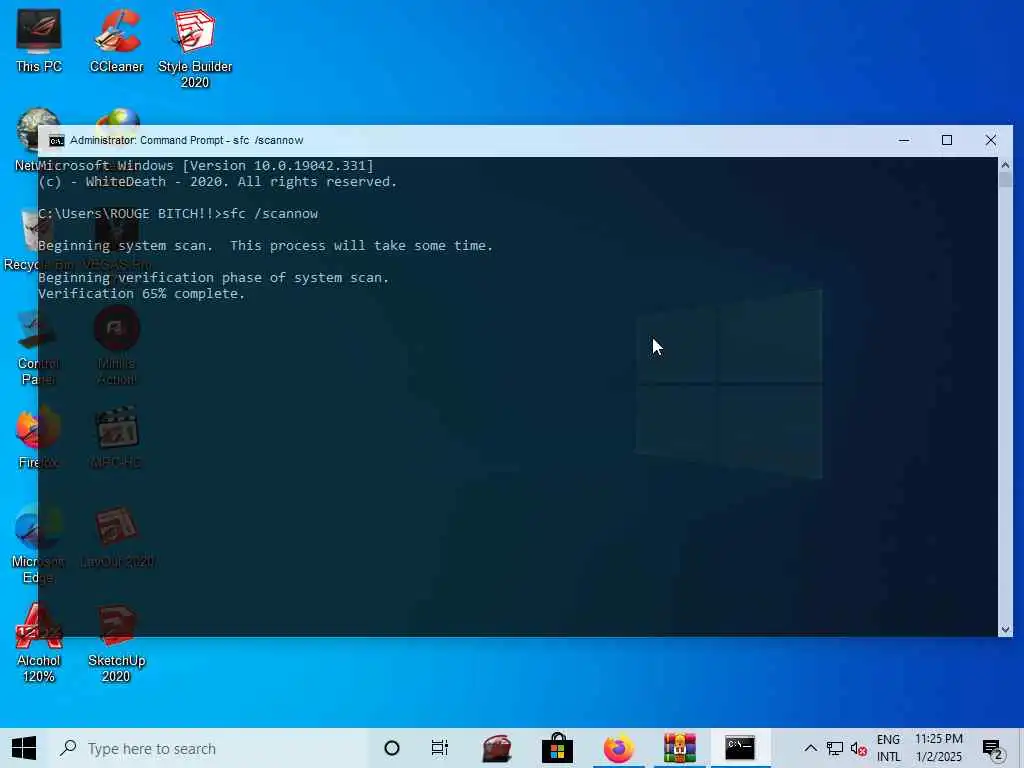
Task: Show hidden system tray icons
Action: pos(810,748)
